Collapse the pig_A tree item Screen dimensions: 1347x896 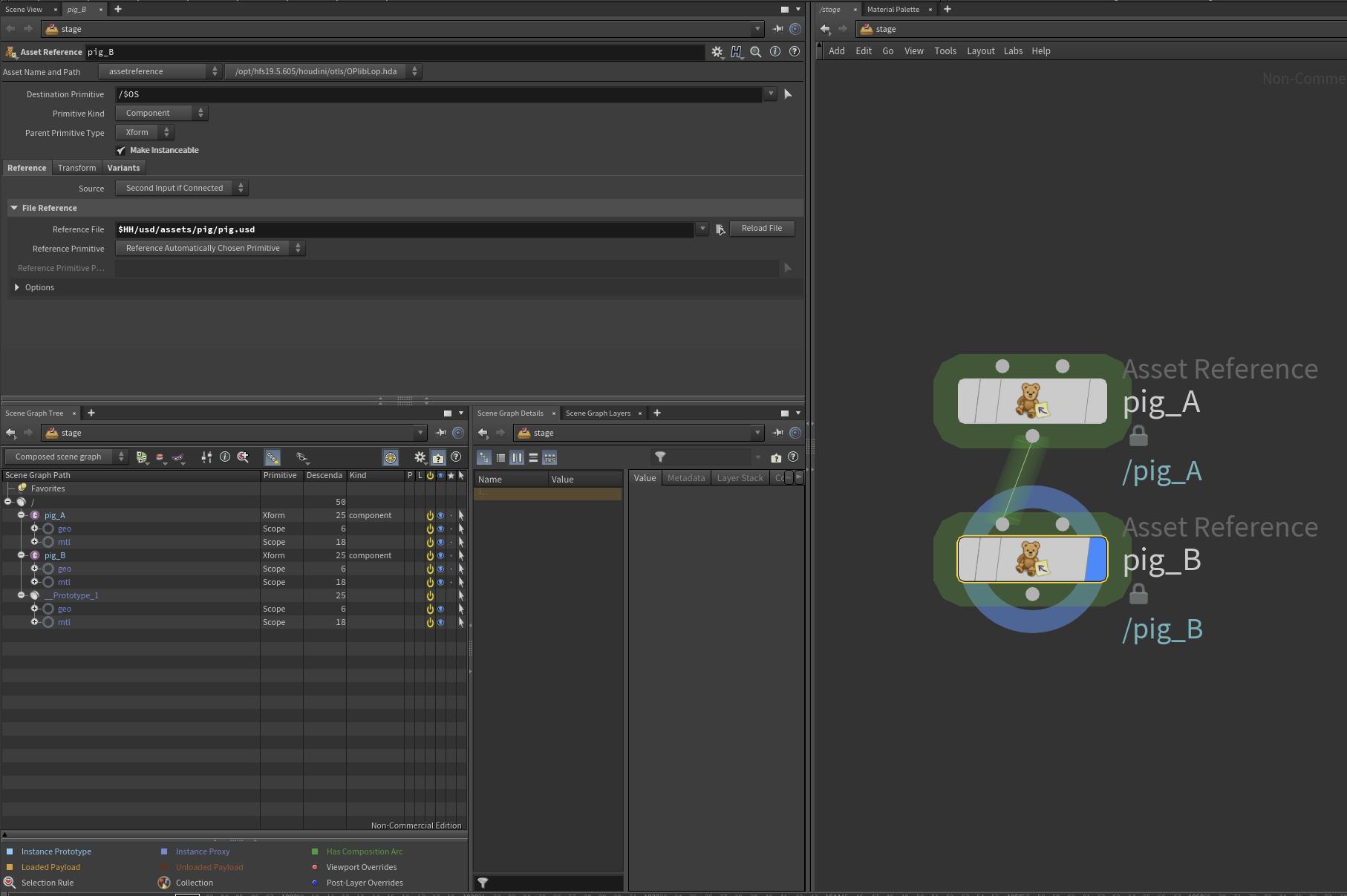pyautogui.click(x=22, y=515)
